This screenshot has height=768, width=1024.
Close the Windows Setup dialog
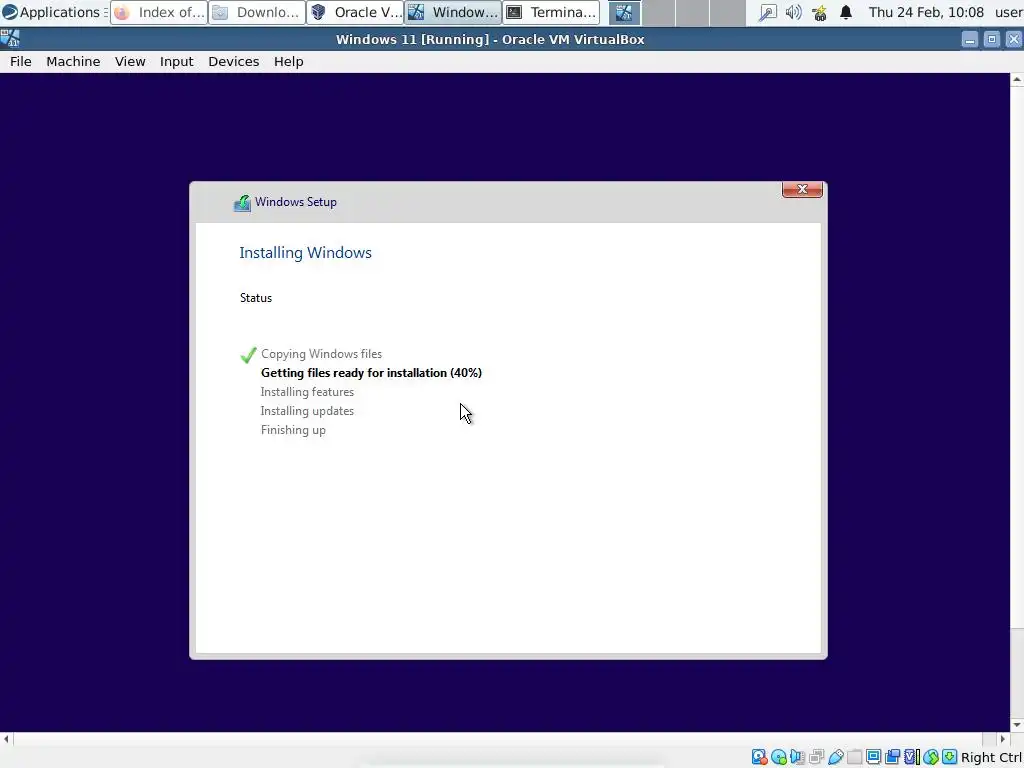pos(802,189)
